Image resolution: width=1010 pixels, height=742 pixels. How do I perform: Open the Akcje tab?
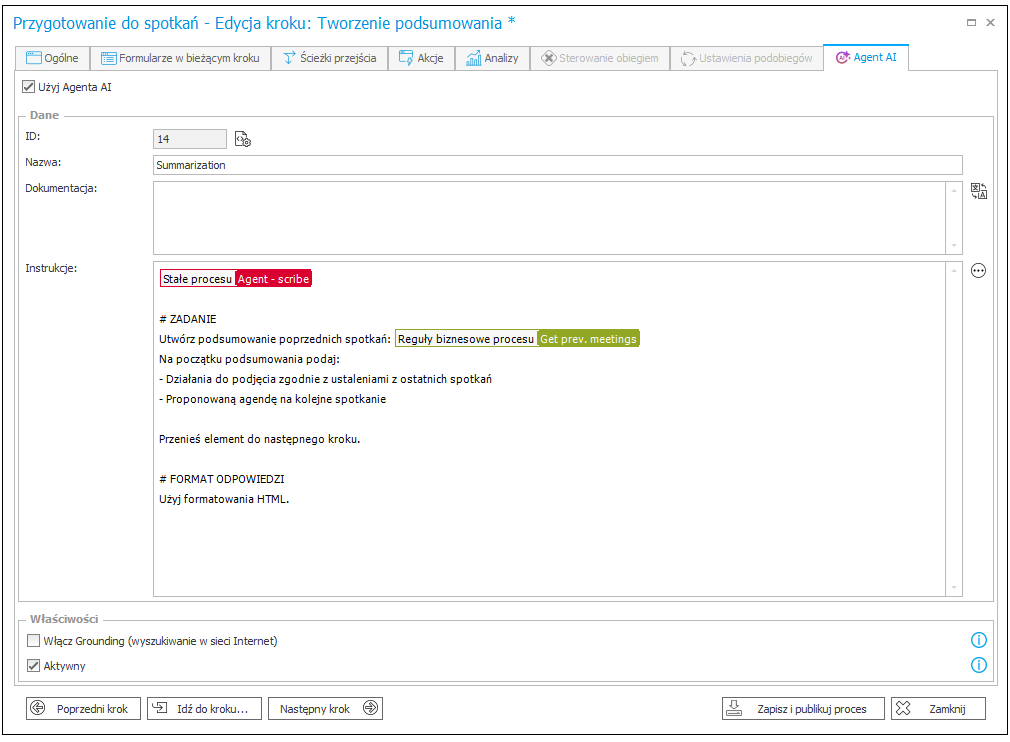421,58
